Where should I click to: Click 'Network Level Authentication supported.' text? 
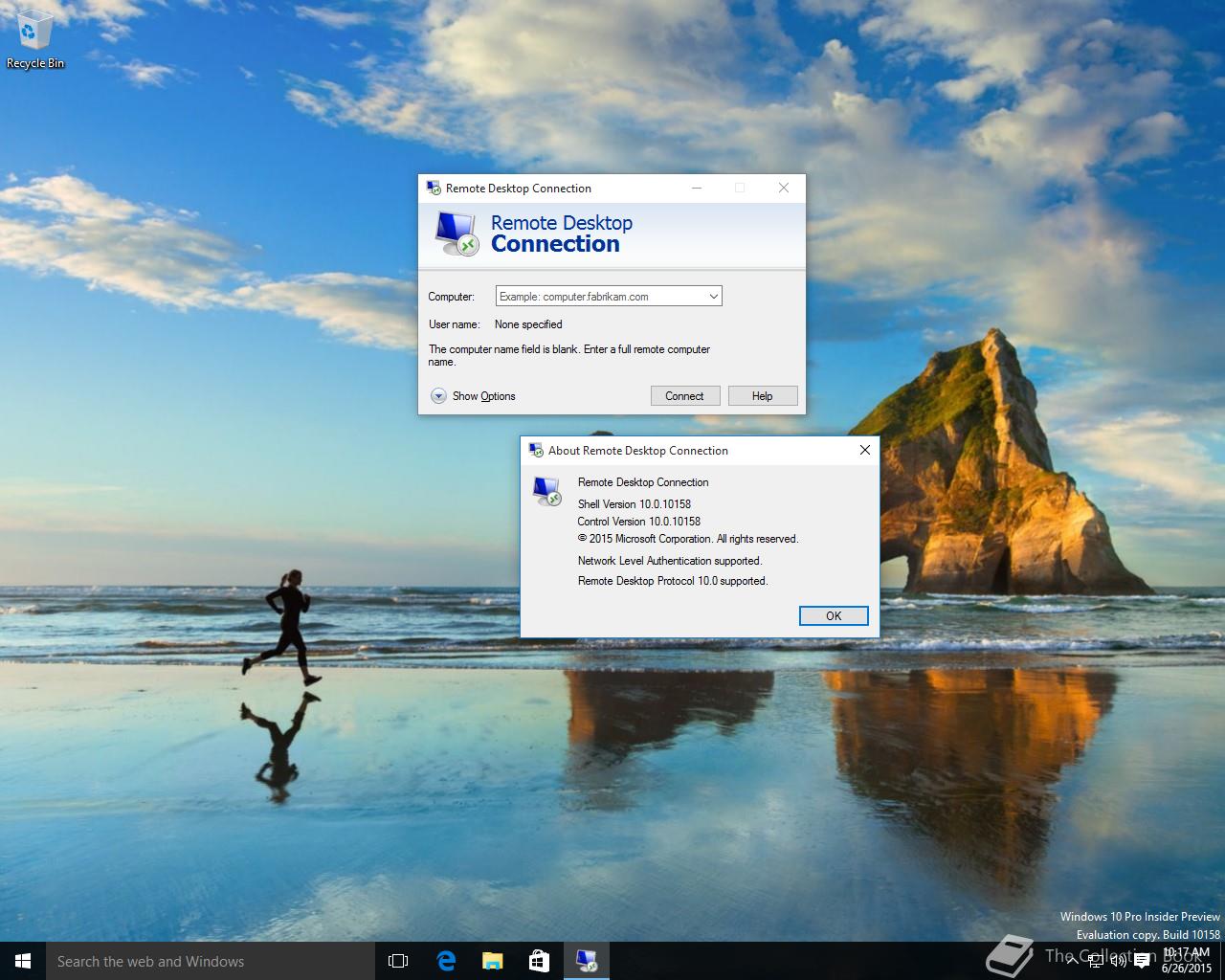tap(670, 561)
